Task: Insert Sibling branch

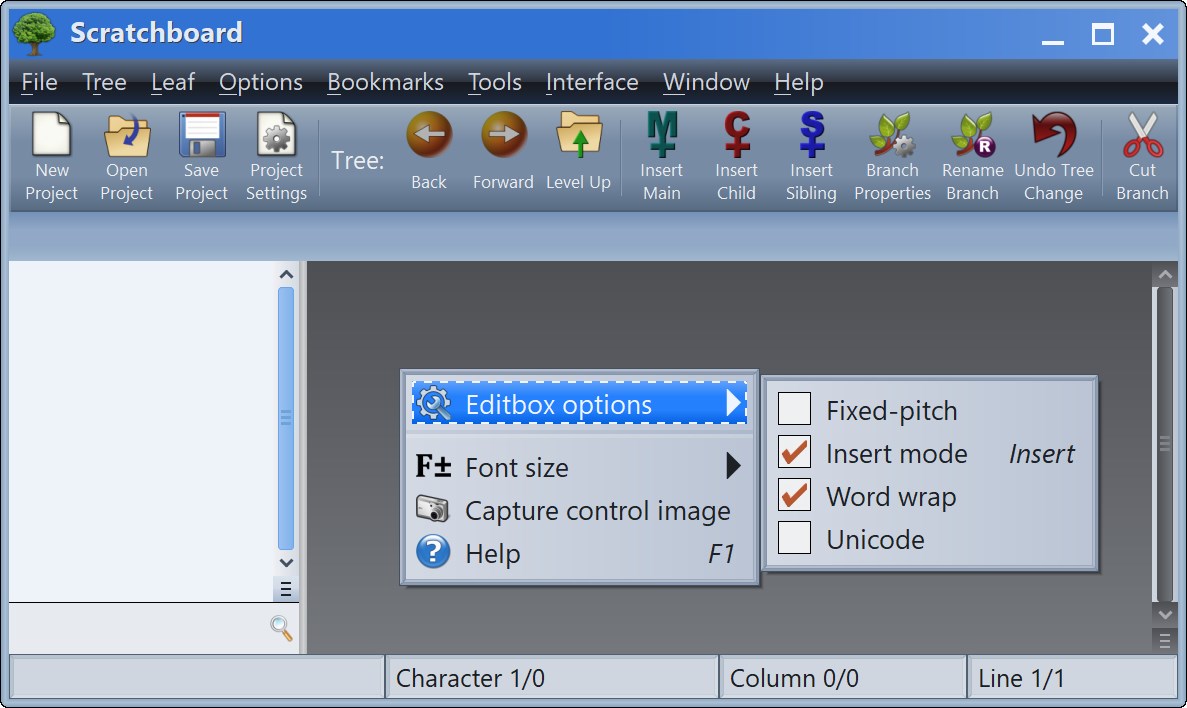Action: (811, 157)
